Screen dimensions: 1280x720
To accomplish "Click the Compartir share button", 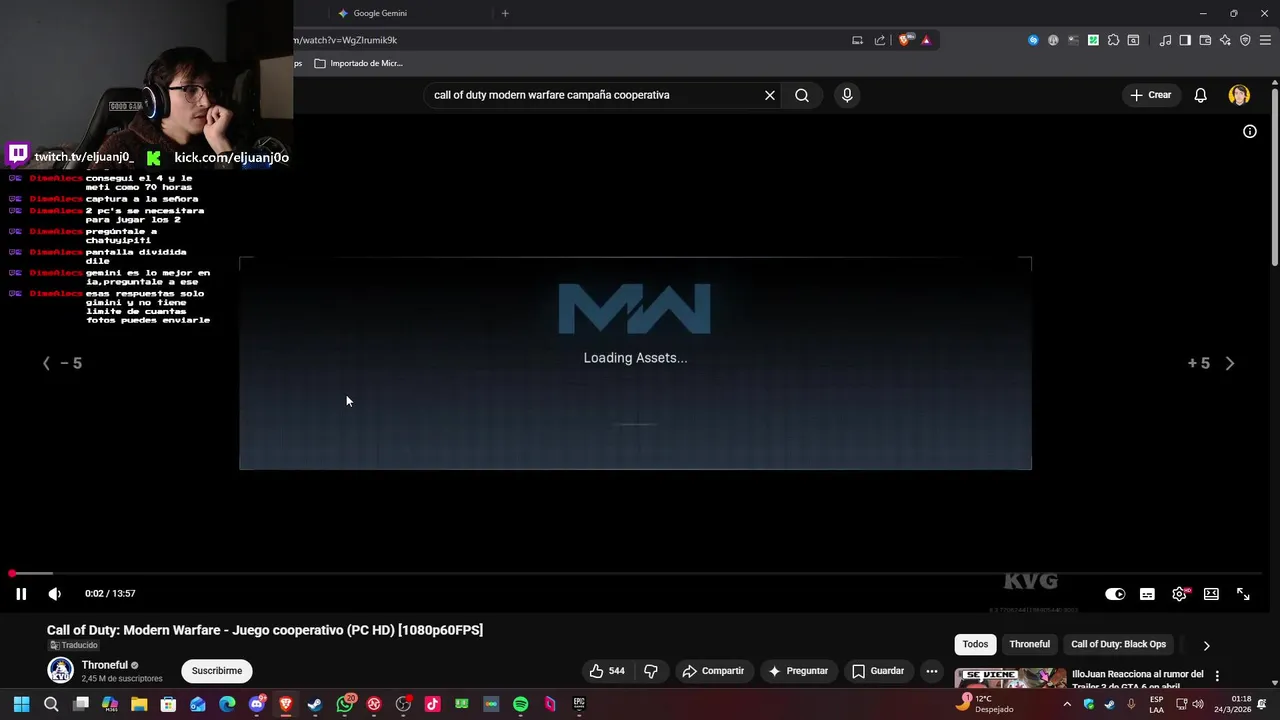I will (713, 671).
